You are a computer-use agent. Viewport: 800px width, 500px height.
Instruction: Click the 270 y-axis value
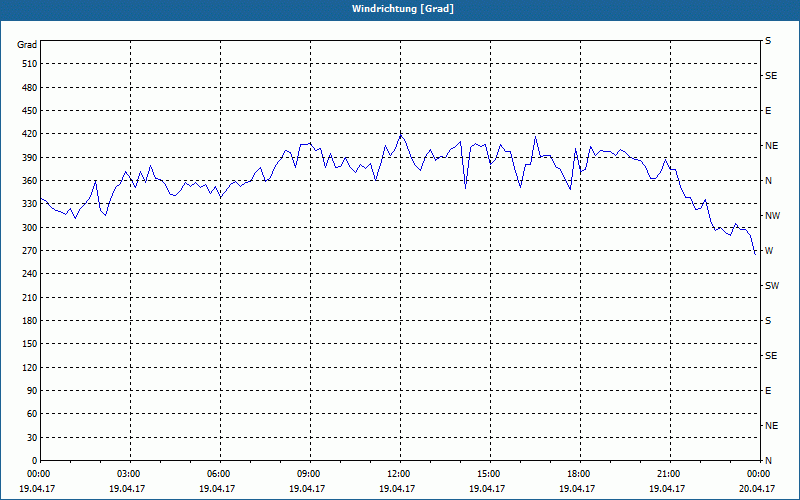click(30, 251)
